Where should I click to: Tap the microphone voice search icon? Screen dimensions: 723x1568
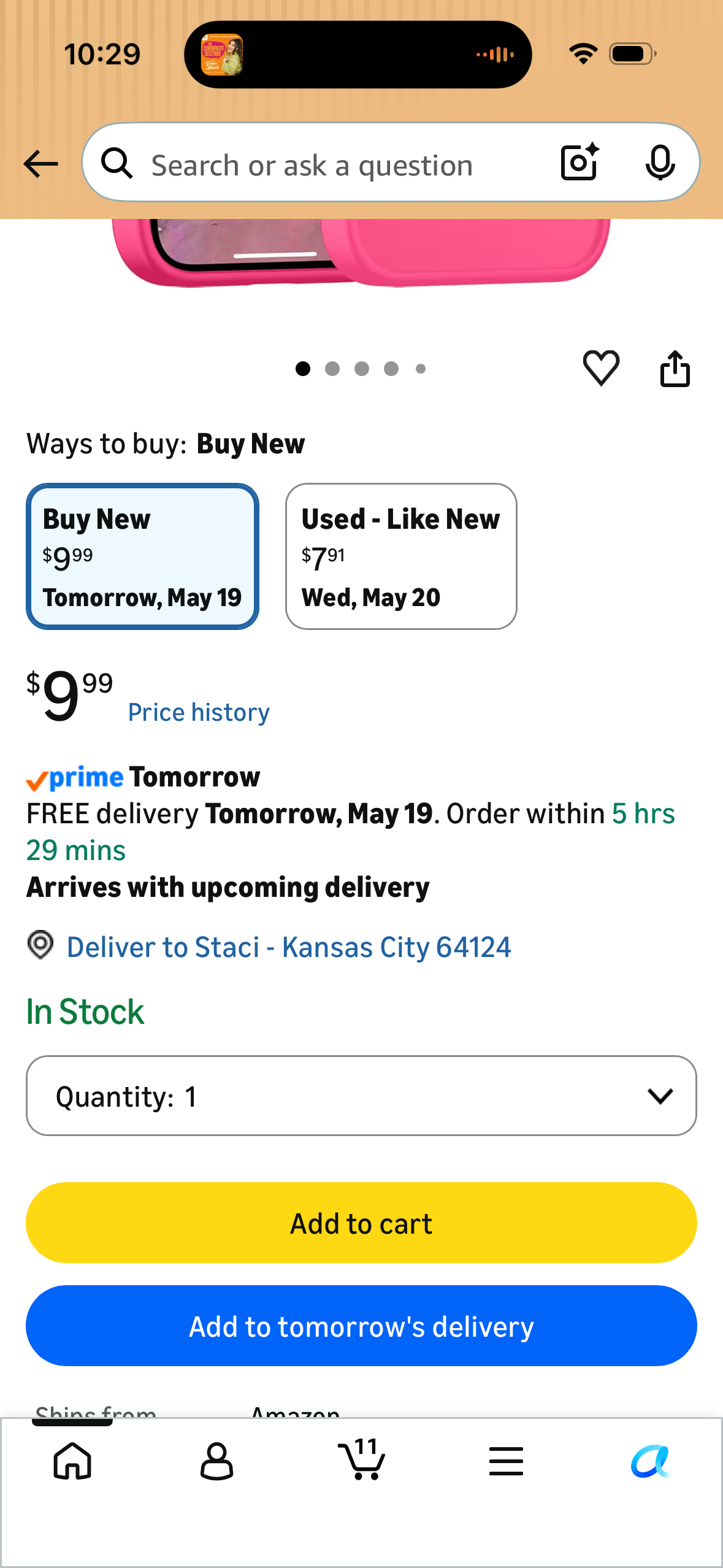tap(660, 163)
